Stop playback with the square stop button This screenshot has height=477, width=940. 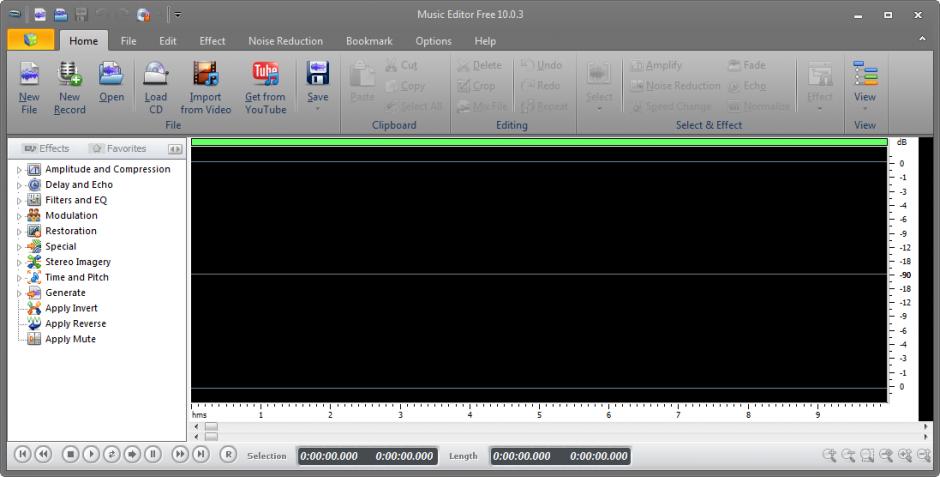70,454
